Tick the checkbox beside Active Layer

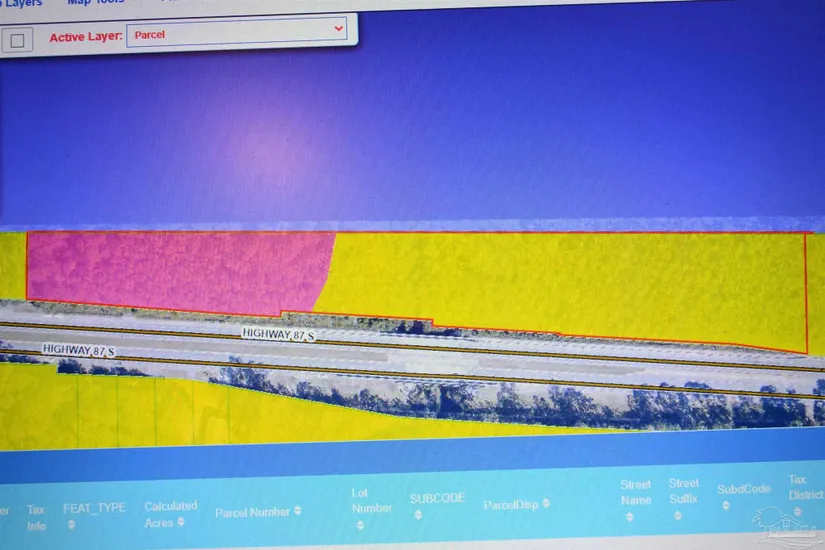pos(19,40)
